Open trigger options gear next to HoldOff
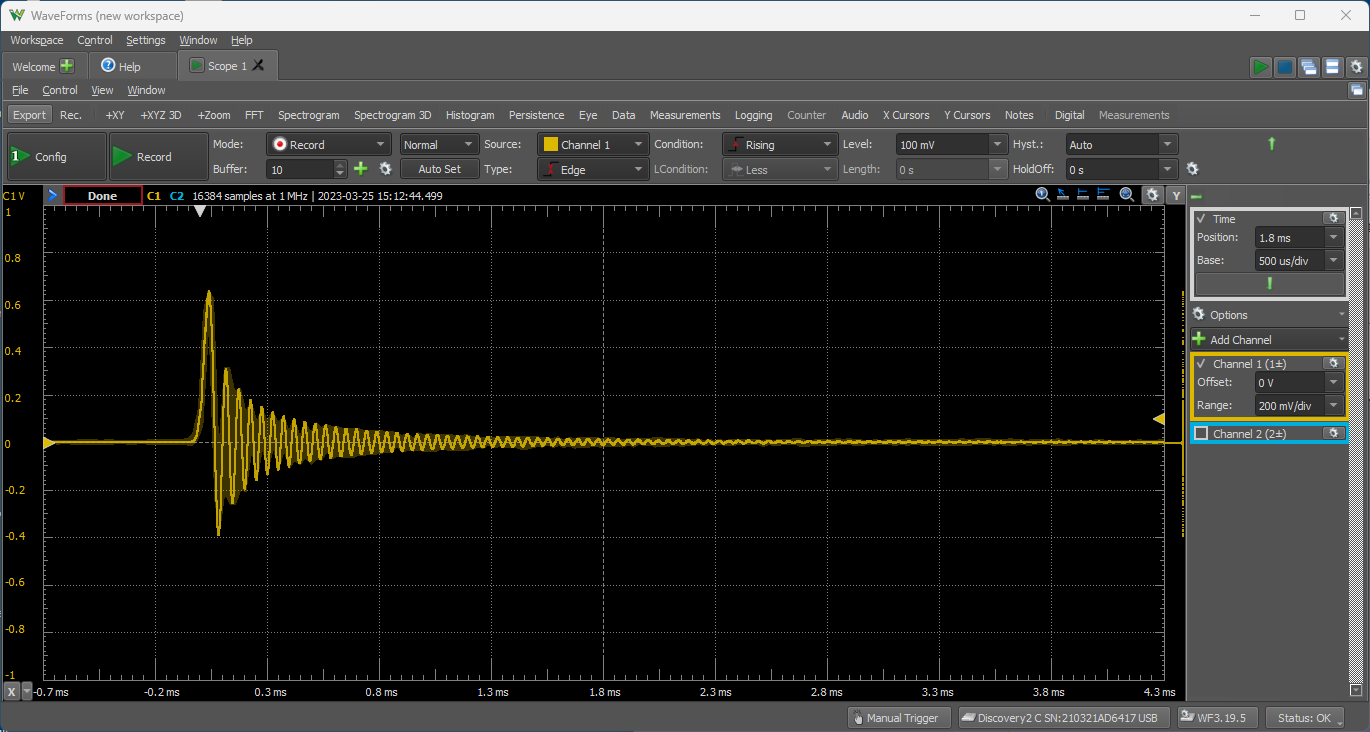Screen dimensions: 1370x732 pyautogui.click(x=1192, y=169)
